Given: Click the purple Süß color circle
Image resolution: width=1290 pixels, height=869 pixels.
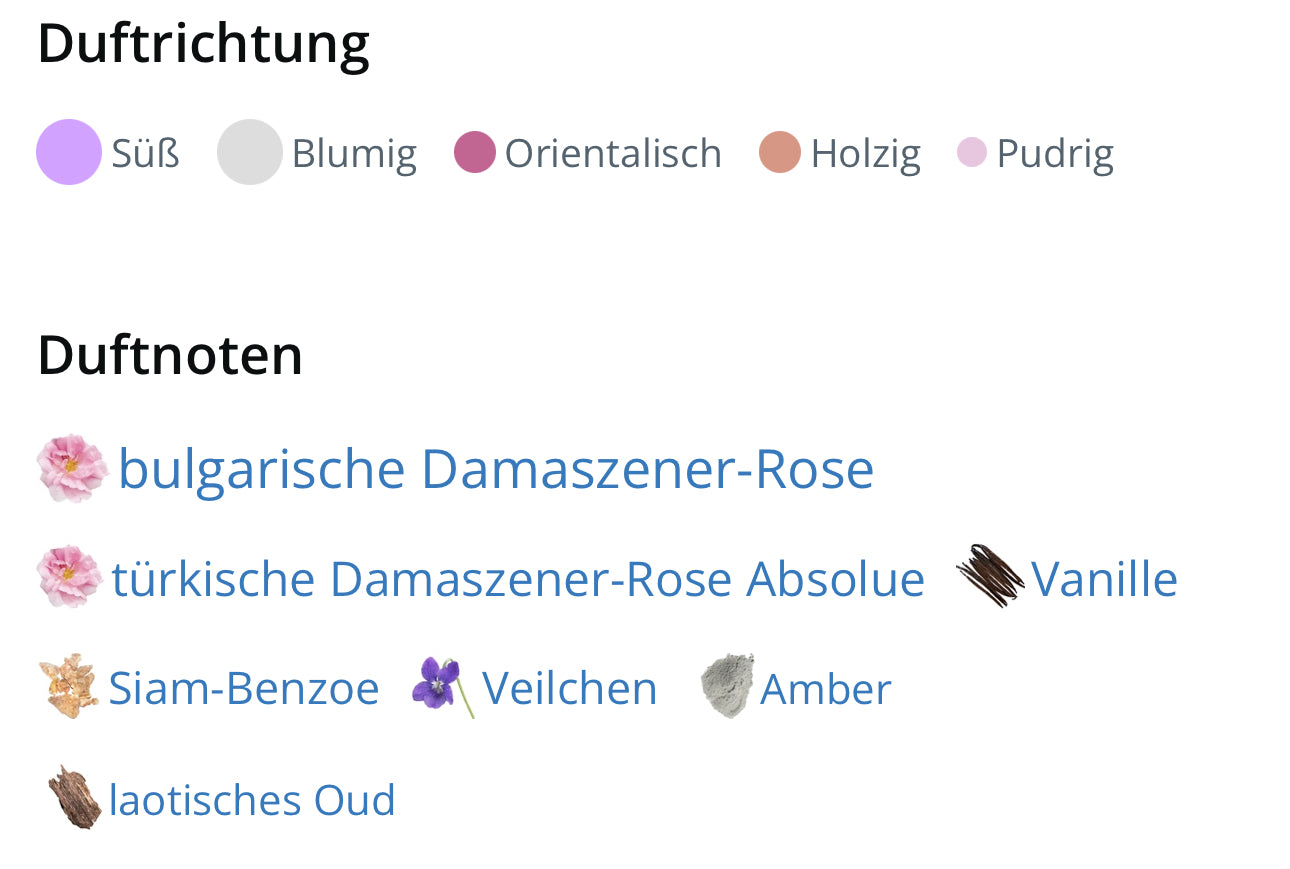Looking at the screenshot, I should point(69,152).
